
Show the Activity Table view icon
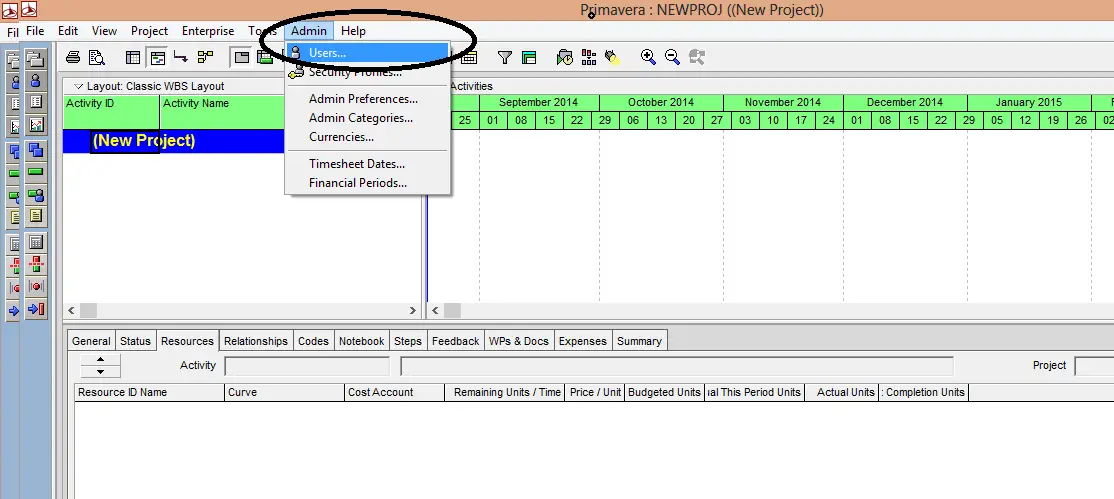pyautogui.click(x=133, y=58)
